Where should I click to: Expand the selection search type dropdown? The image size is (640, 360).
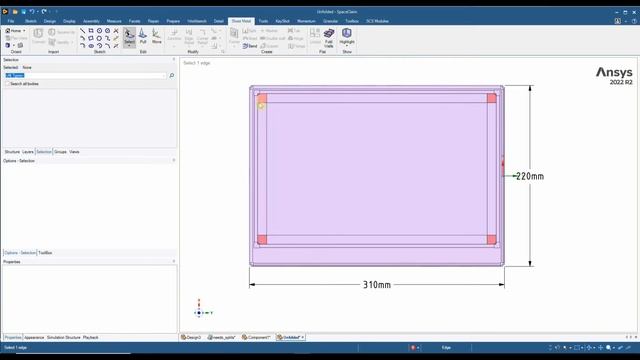pyautogui.click(x=164, y=76)
